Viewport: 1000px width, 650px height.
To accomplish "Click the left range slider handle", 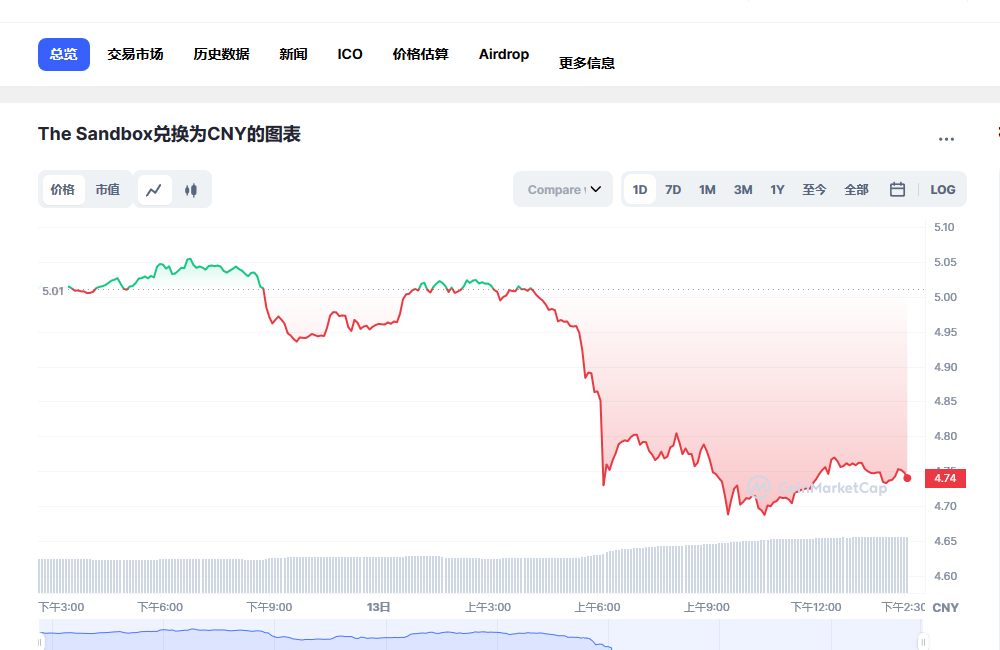I will tap(41, 642).
